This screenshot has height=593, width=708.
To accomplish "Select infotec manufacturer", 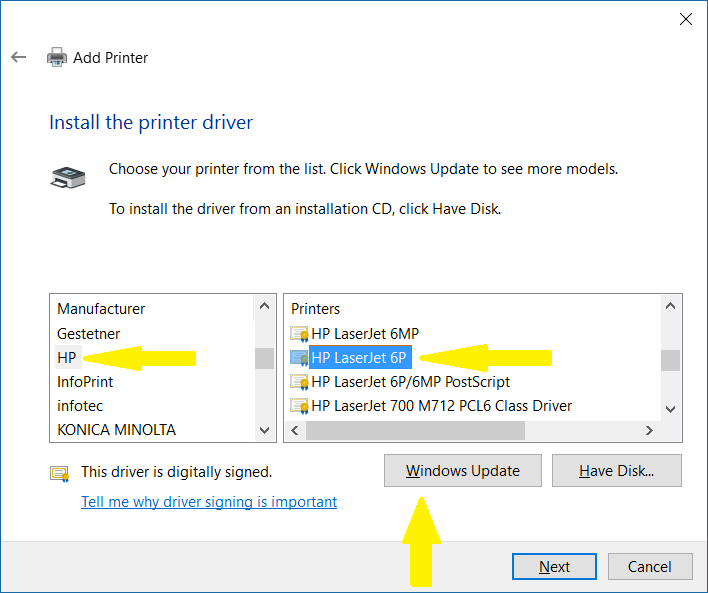I will [80, 406].
